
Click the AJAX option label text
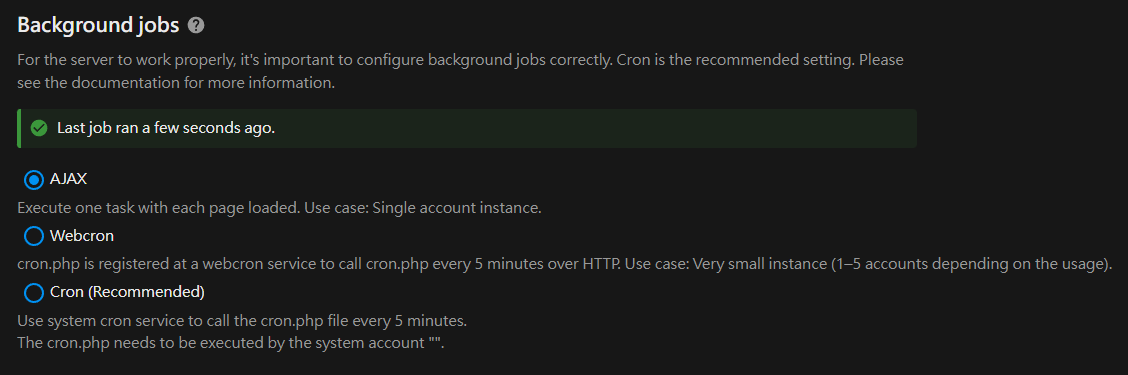[68, 179]
